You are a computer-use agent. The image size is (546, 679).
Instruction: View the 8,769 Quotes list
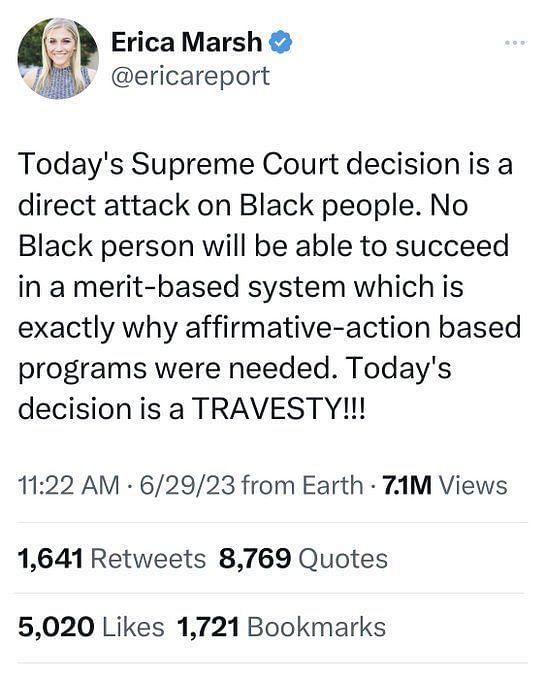point(303,558)
